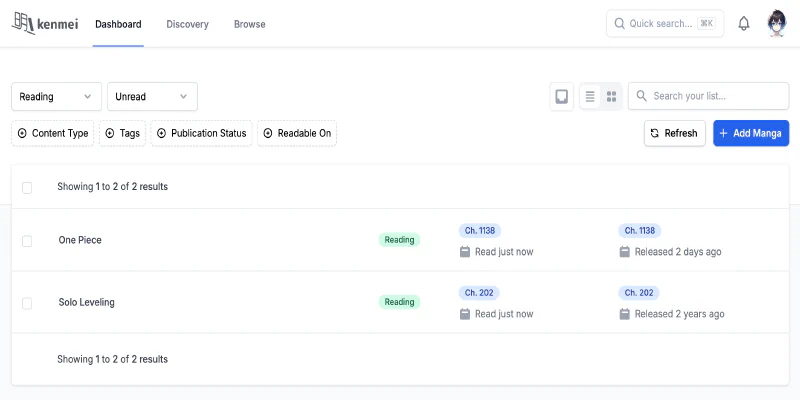Open the Browse tab
The height and width of the screenshot is (400, 800).
(249, 24)
